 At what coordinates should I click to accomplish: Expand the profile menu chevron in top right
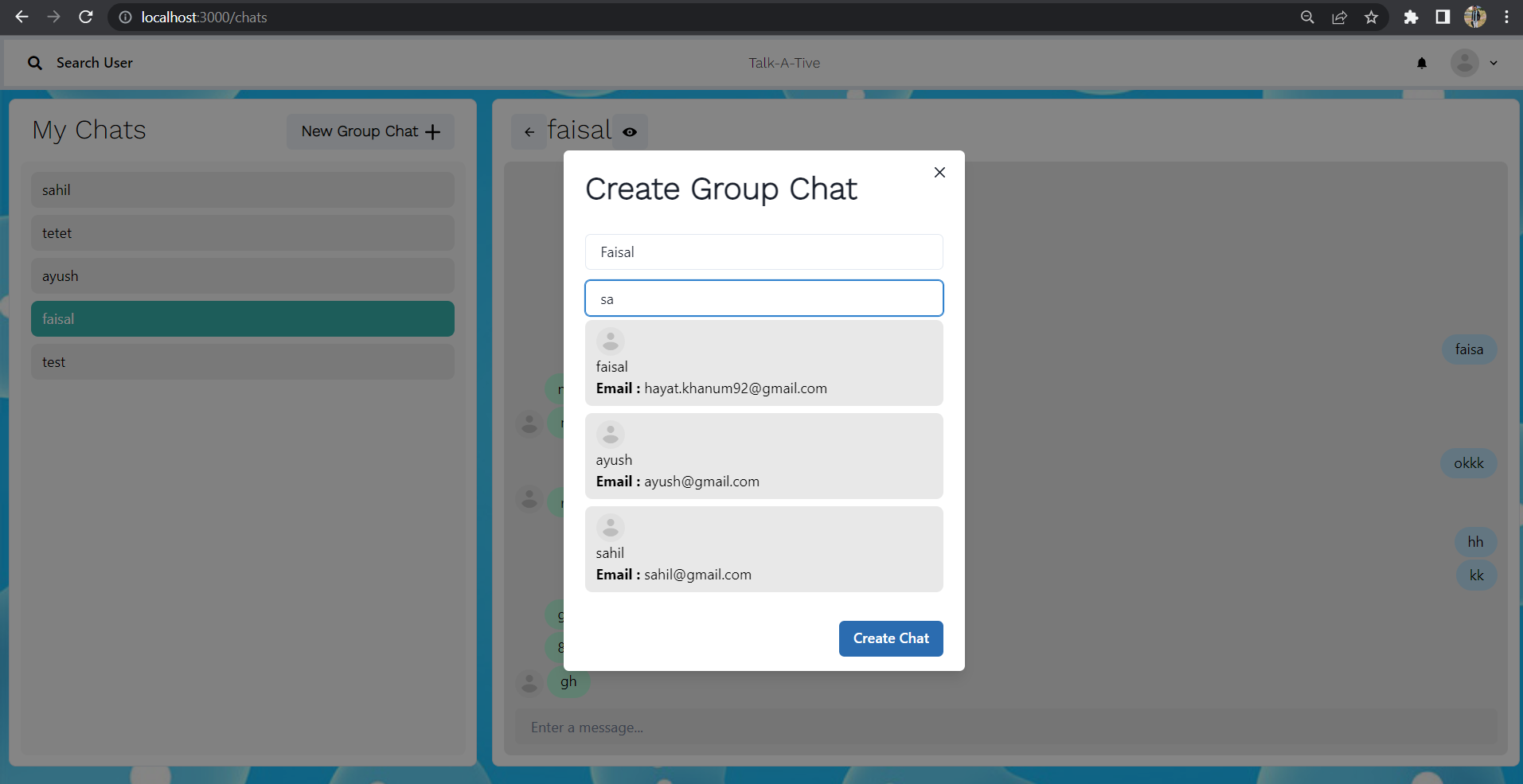[1493, 63]
